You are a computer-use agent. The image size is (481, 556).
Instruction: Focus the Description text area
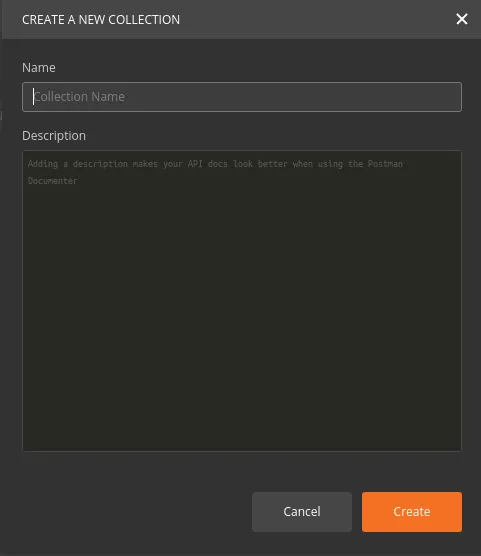click(x=242, y=301)
